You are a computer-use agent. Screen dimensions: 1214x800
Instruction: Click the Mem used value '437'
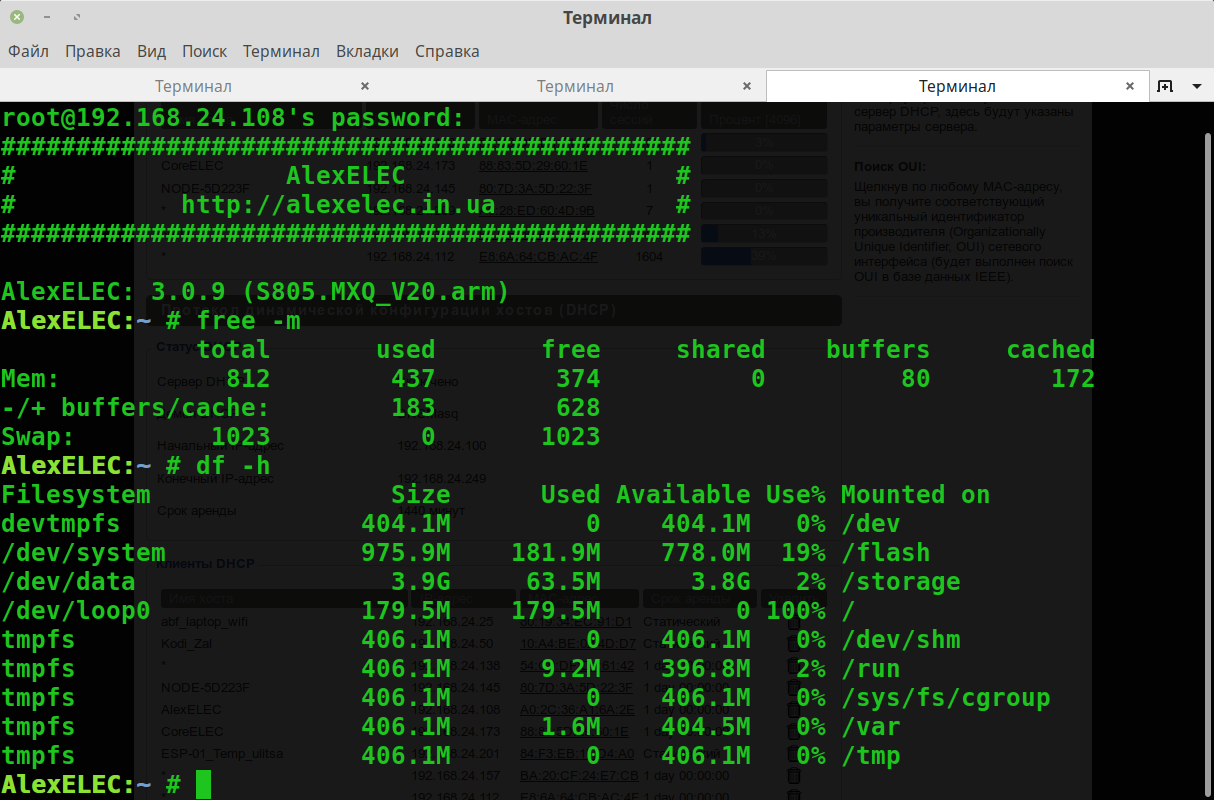click(414, 379)
